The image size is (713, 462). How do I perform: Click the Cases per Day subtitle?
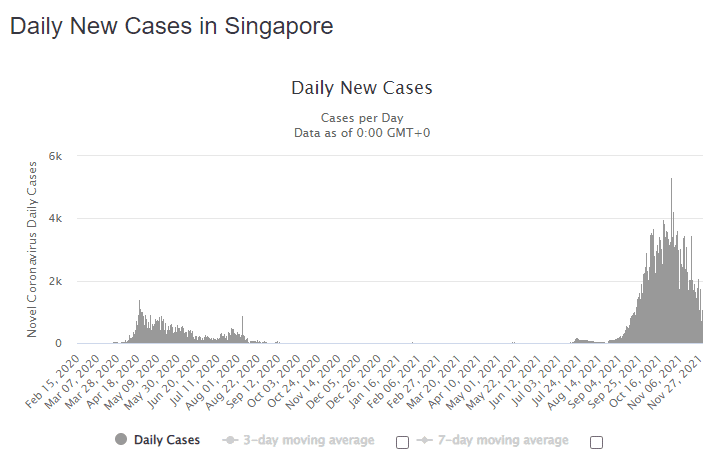[361, 118]
